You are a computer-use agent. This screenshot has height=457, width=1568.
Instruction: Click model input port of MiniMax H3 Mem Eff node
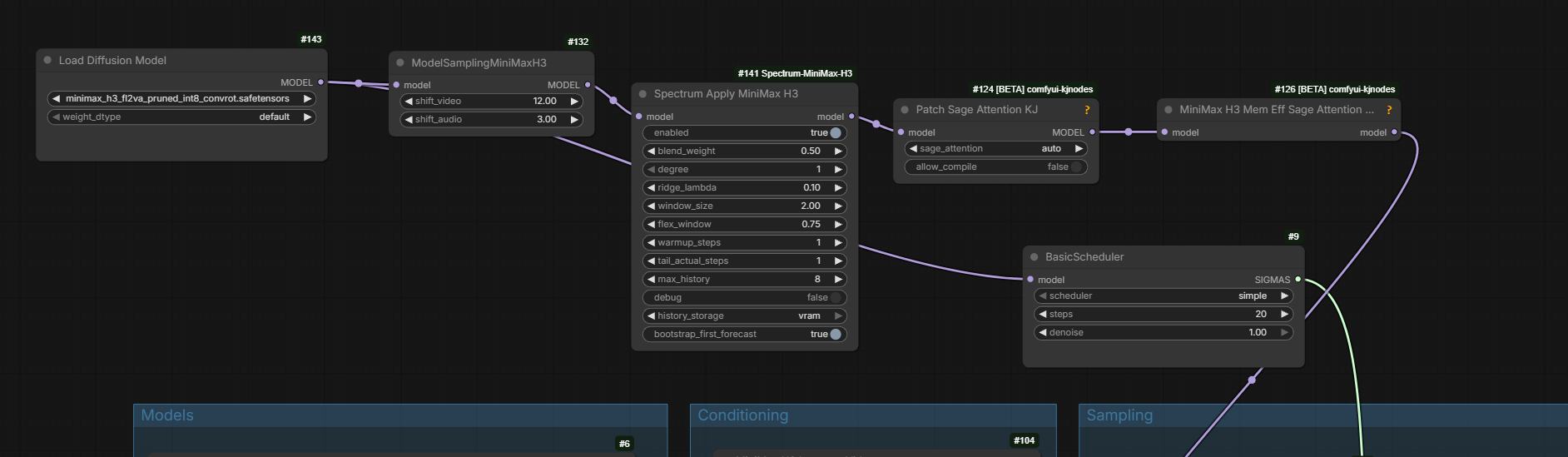pos(1164,132)
